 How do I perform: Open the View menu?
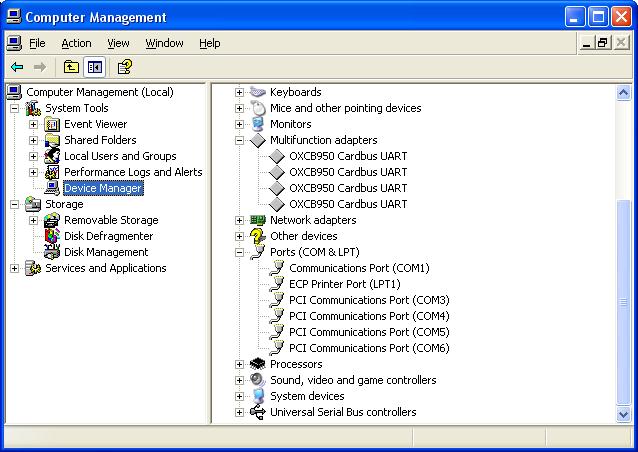pyautogui.click(x=118, y=43)
